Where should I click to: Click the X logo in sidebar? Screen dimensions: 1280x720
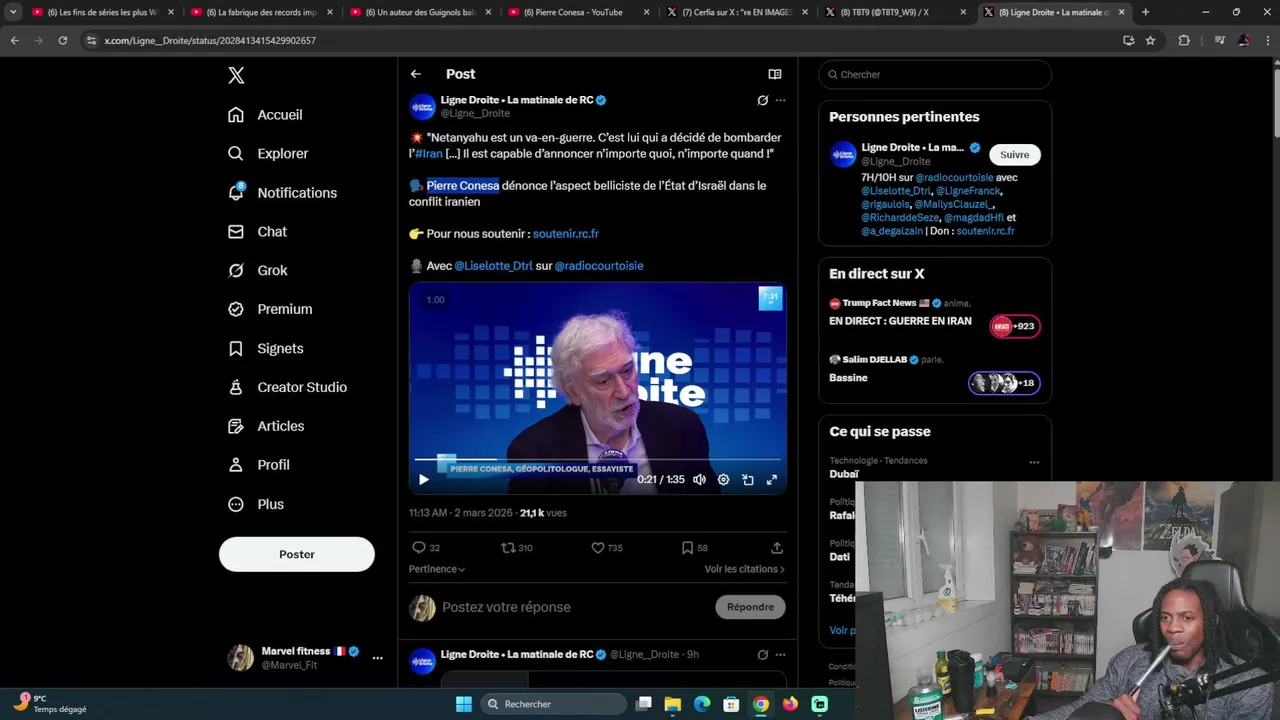click(236, 75)
